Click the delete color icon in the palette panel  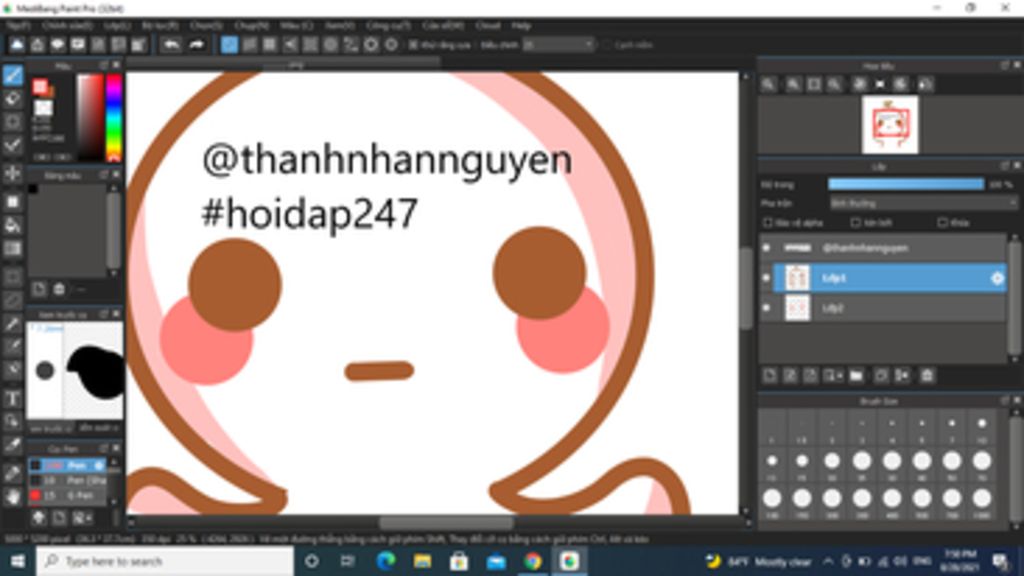59,289
